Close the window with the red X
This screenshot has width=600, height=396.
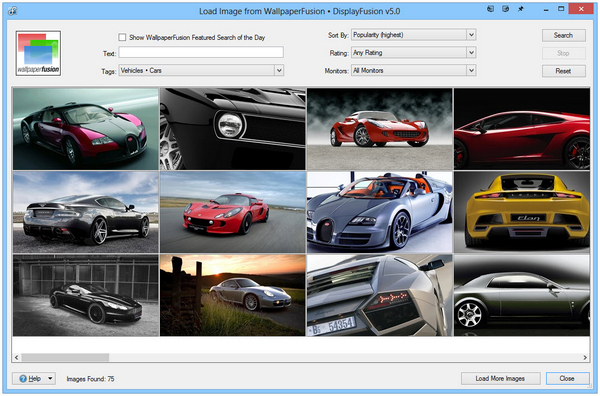[581, 9]
